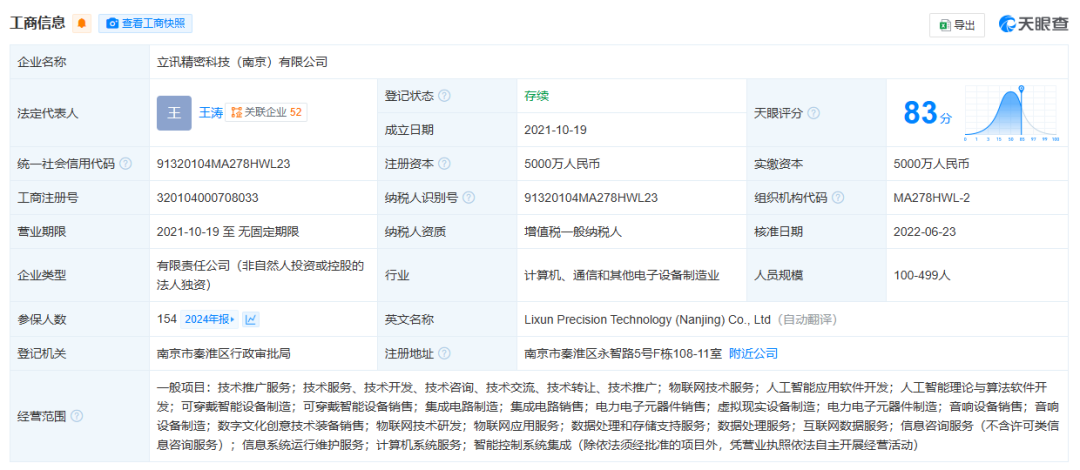Click help icon next to 统一社会信用代码
The width and height of the screenshot is (1080, 470).
(x=125, y=164)
